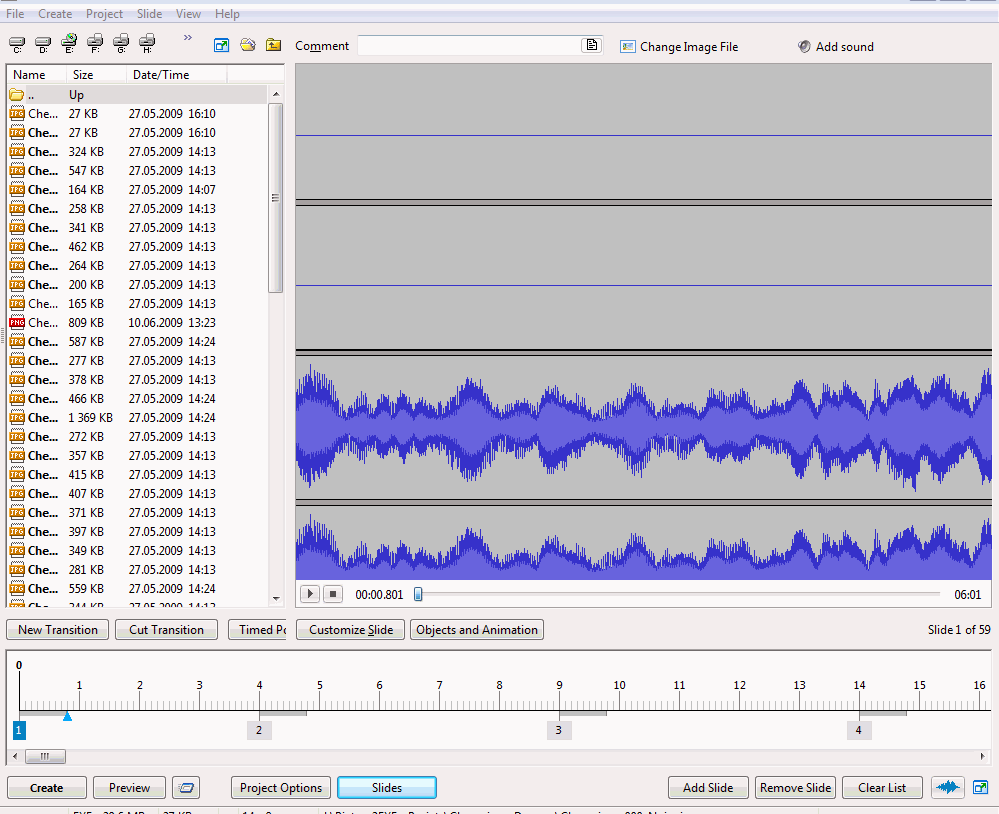Toggle the Slides view button
Screen dimensions: 999x814
click(387, 788)
